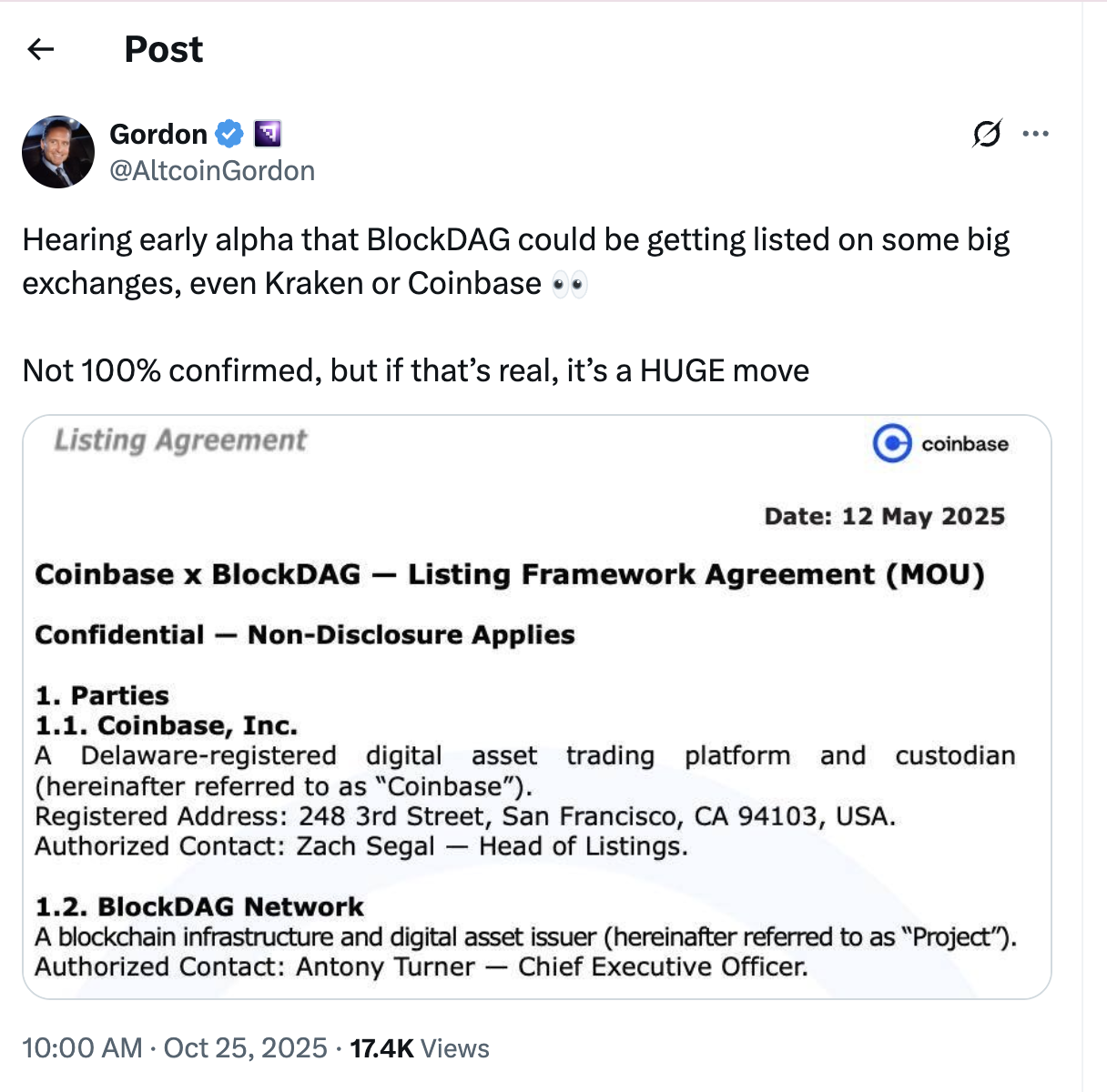The image size is (1107, 1092).
Task: Click the purple affiliate badge beside Gordon's name
Action: [x=266, y=133]
